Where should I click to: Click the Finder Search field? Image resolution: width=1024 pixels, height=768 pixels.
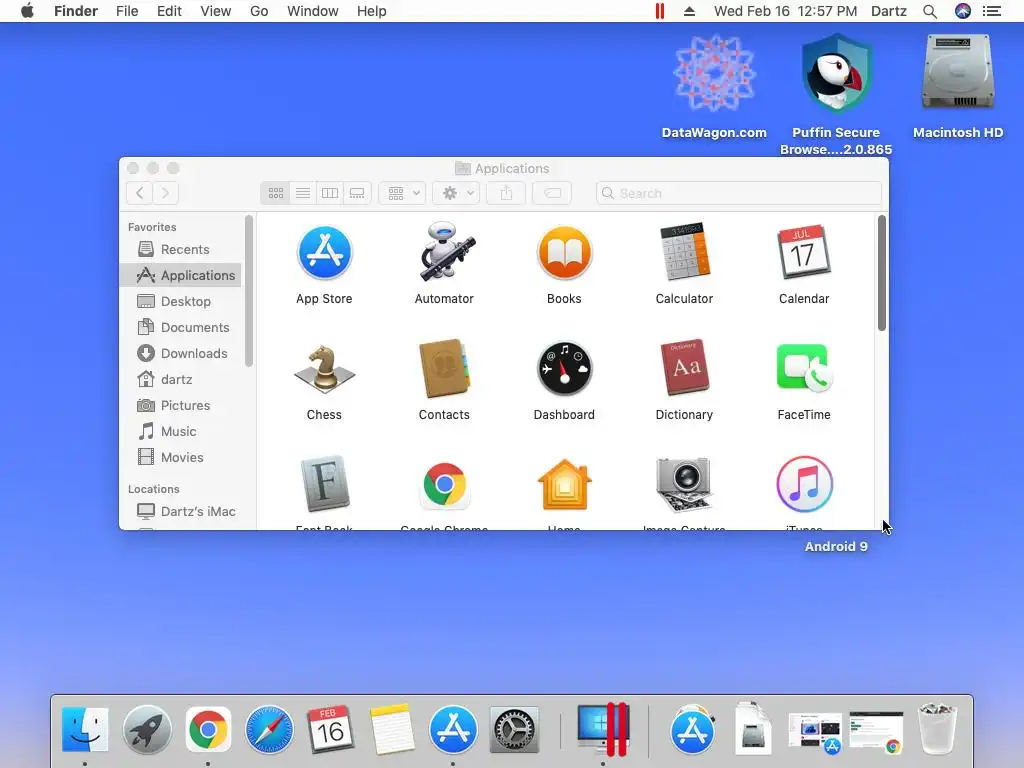tap(739, 193)
